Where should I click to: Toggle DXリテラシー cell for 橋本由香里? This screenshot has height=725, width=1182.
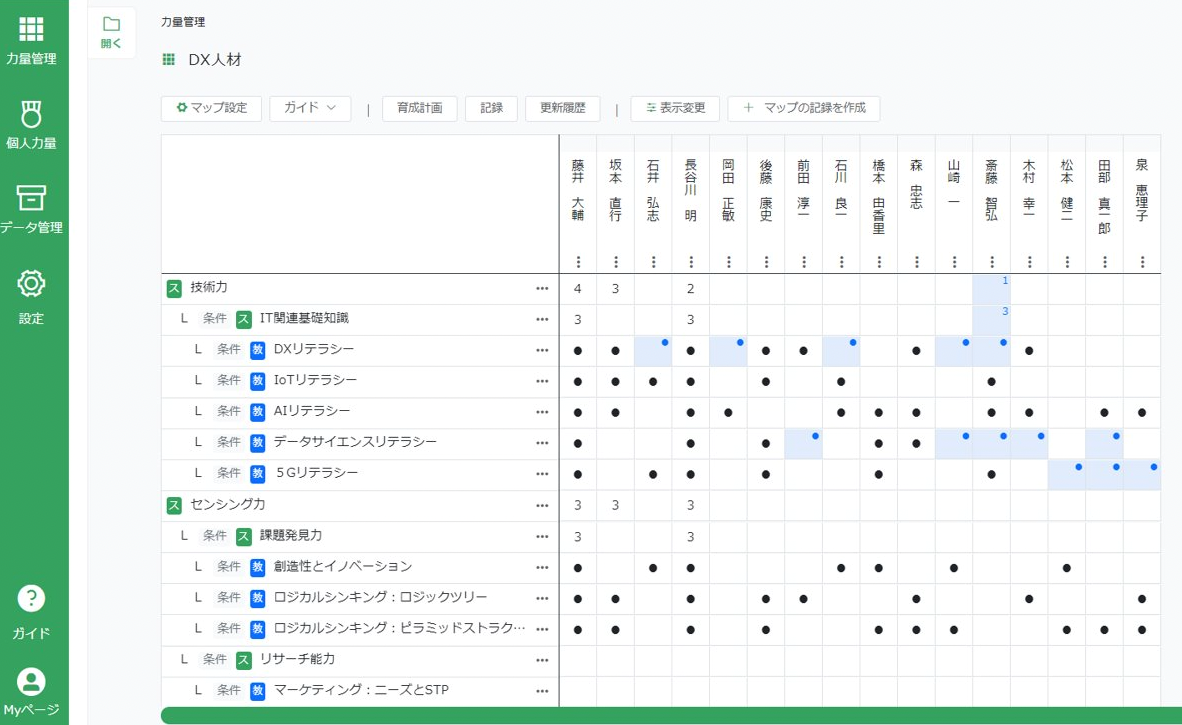click(879, 351)
